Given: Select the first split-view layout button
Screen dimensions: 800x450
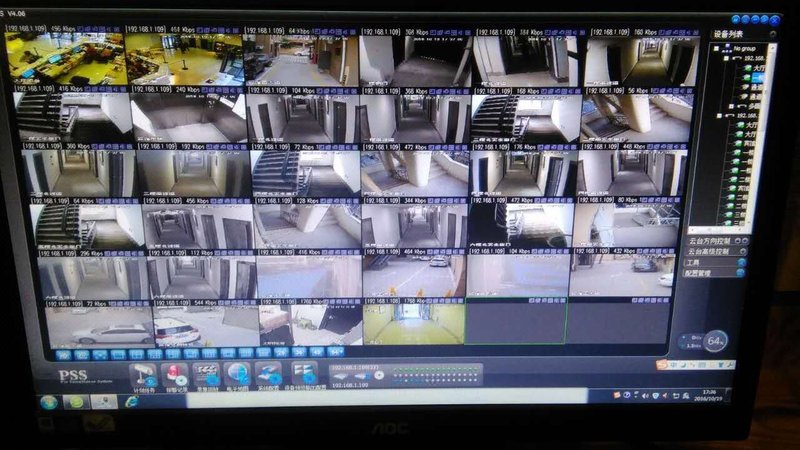Looking at the screenshot, I should tap(64, 353).
